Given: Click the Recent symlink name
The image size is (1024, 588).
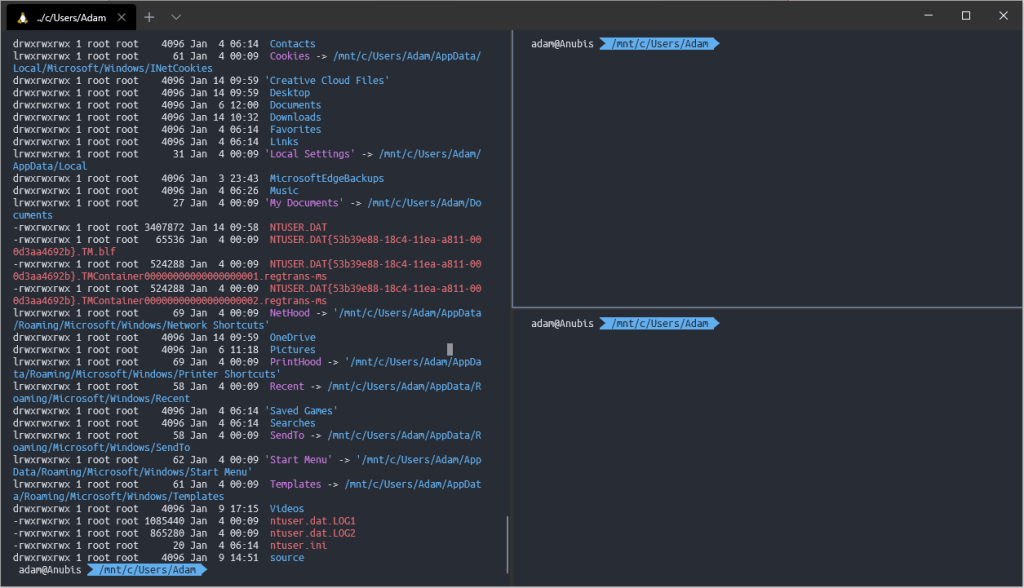Looking at the screenshot, I should (x=287, y=387).
